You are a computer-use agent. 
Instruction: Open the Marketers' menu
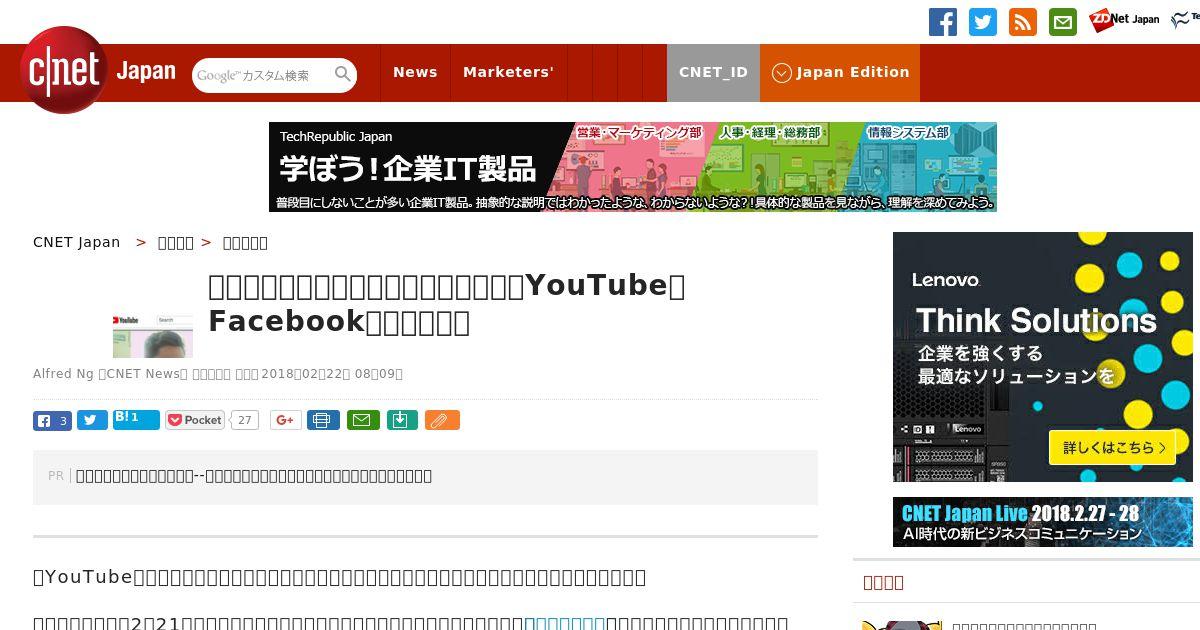point(508,72)
